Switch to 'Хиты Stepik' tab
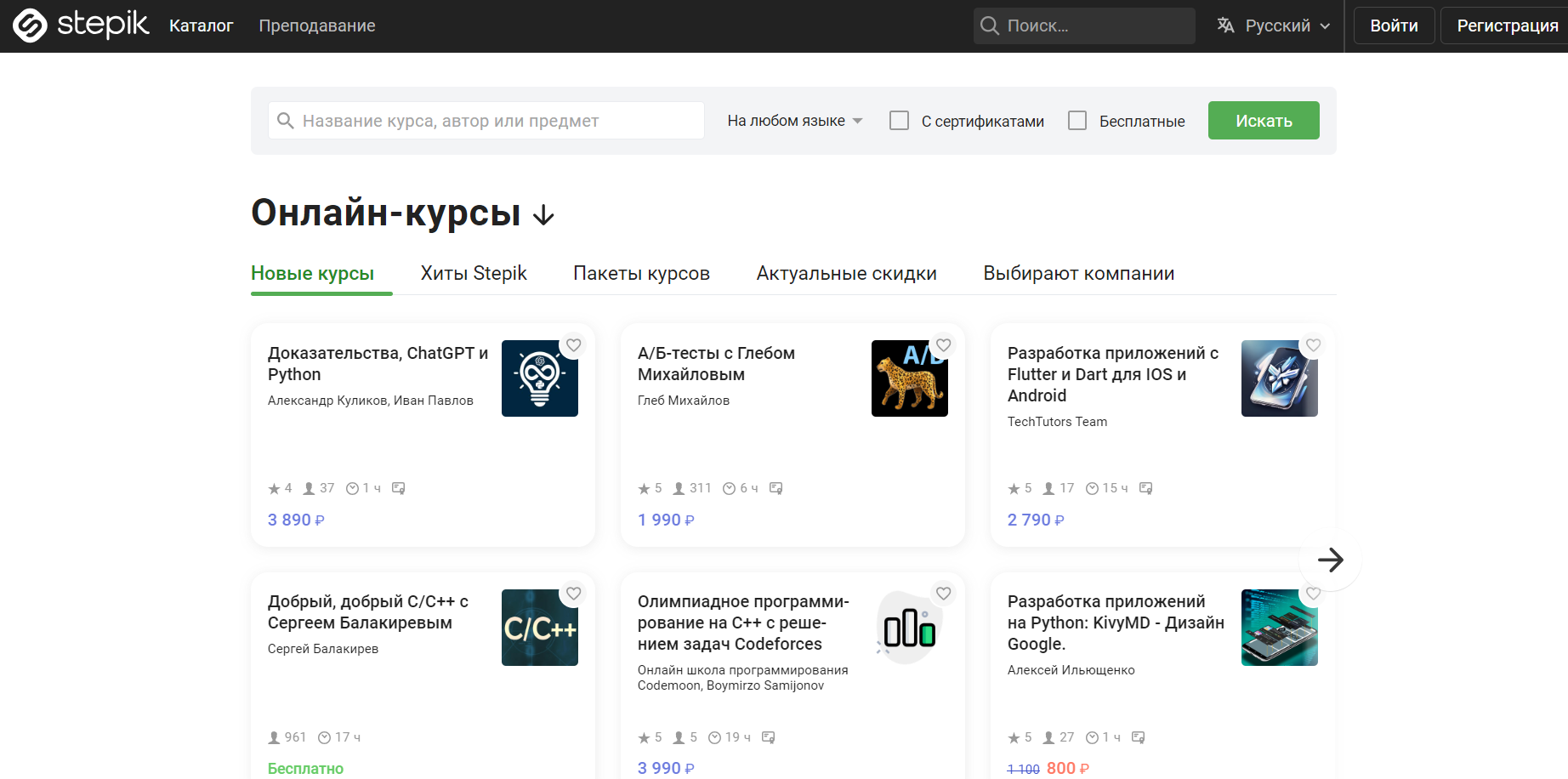This screenshot has width=1568, height=779. [x=474, y=273]
